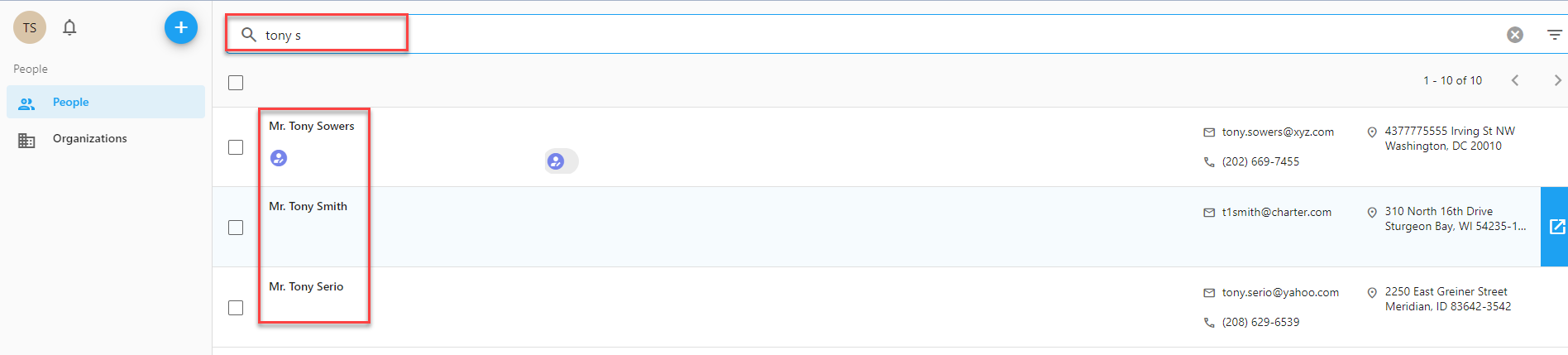Open the notifications bell
The image size is (1568, 355).
click(x=69, y=27)
